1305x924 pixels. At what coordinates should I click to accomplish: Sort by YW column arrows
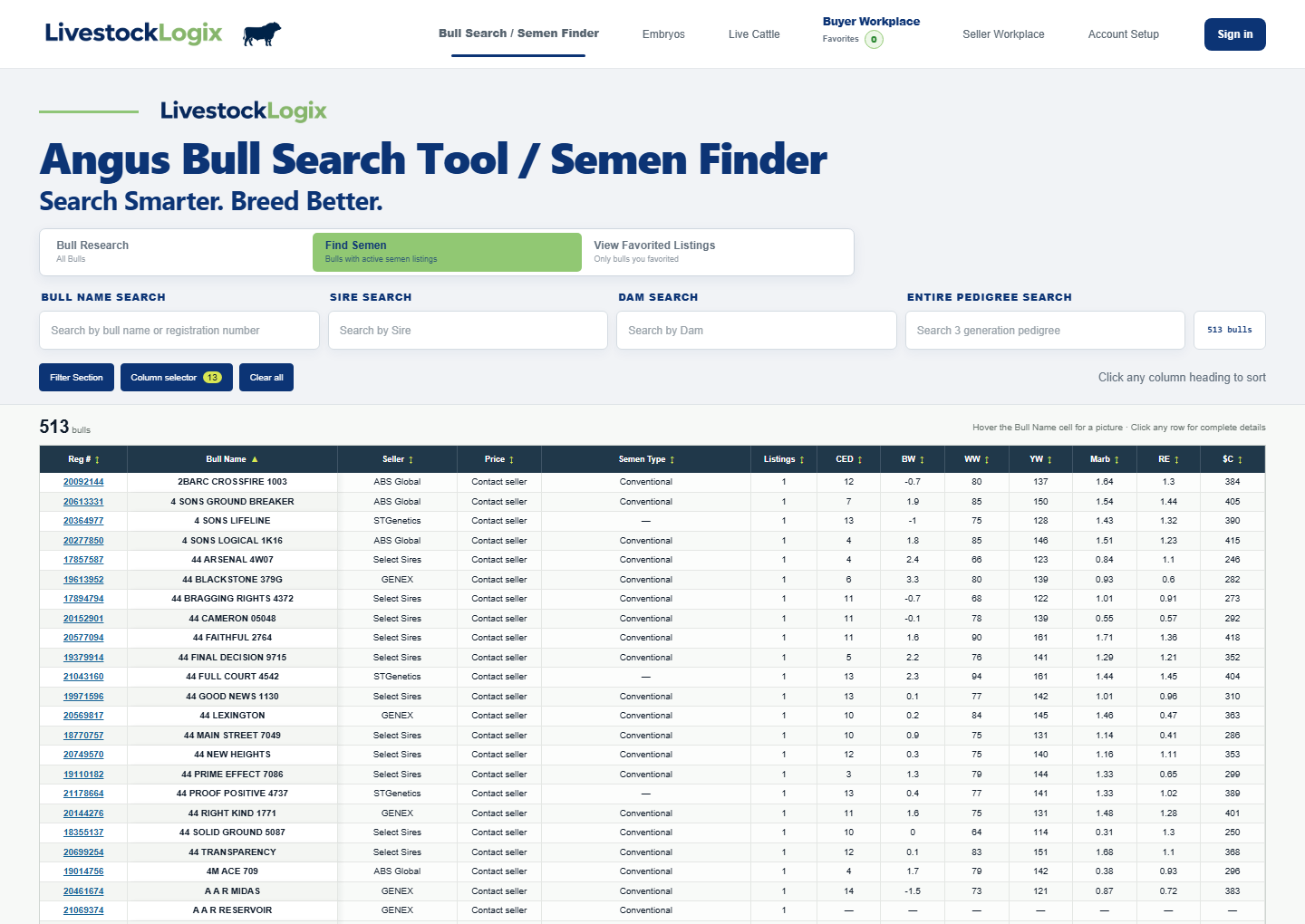[x=1049, y=460]
